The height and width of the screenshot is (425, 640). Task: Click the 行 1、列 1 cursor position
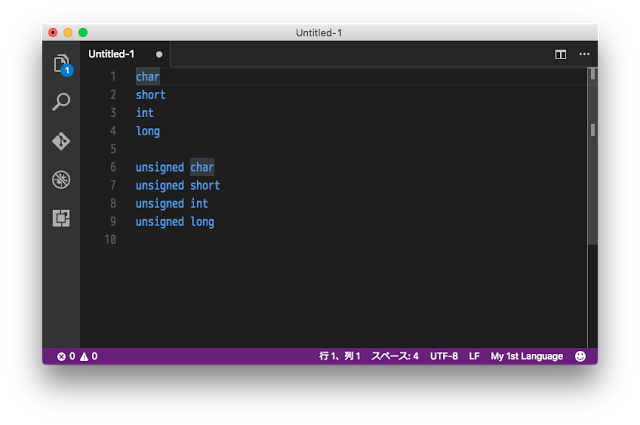coord(340,356)
